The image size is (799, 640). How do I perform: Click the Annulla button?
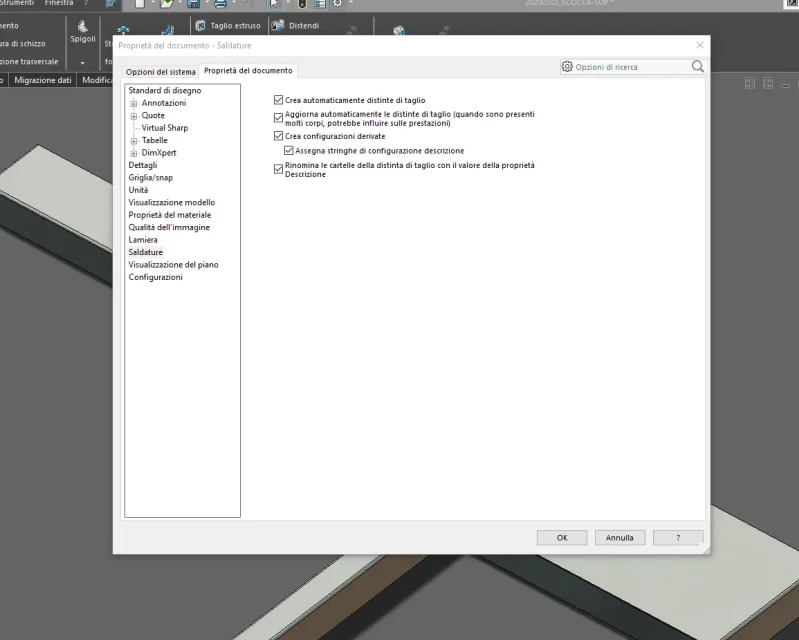tap(620, 538)
